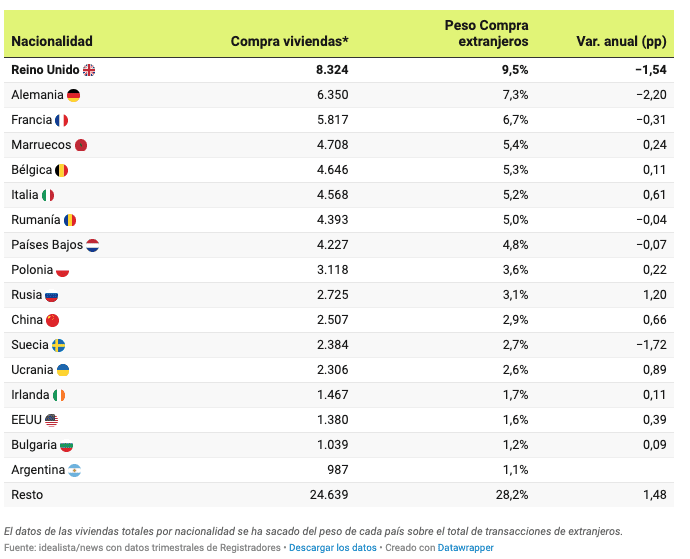Click Peso Compra extranjeros column header
The height and width of the screenshot is (559, 690).
pyautogui.click(x=486, y=33)
